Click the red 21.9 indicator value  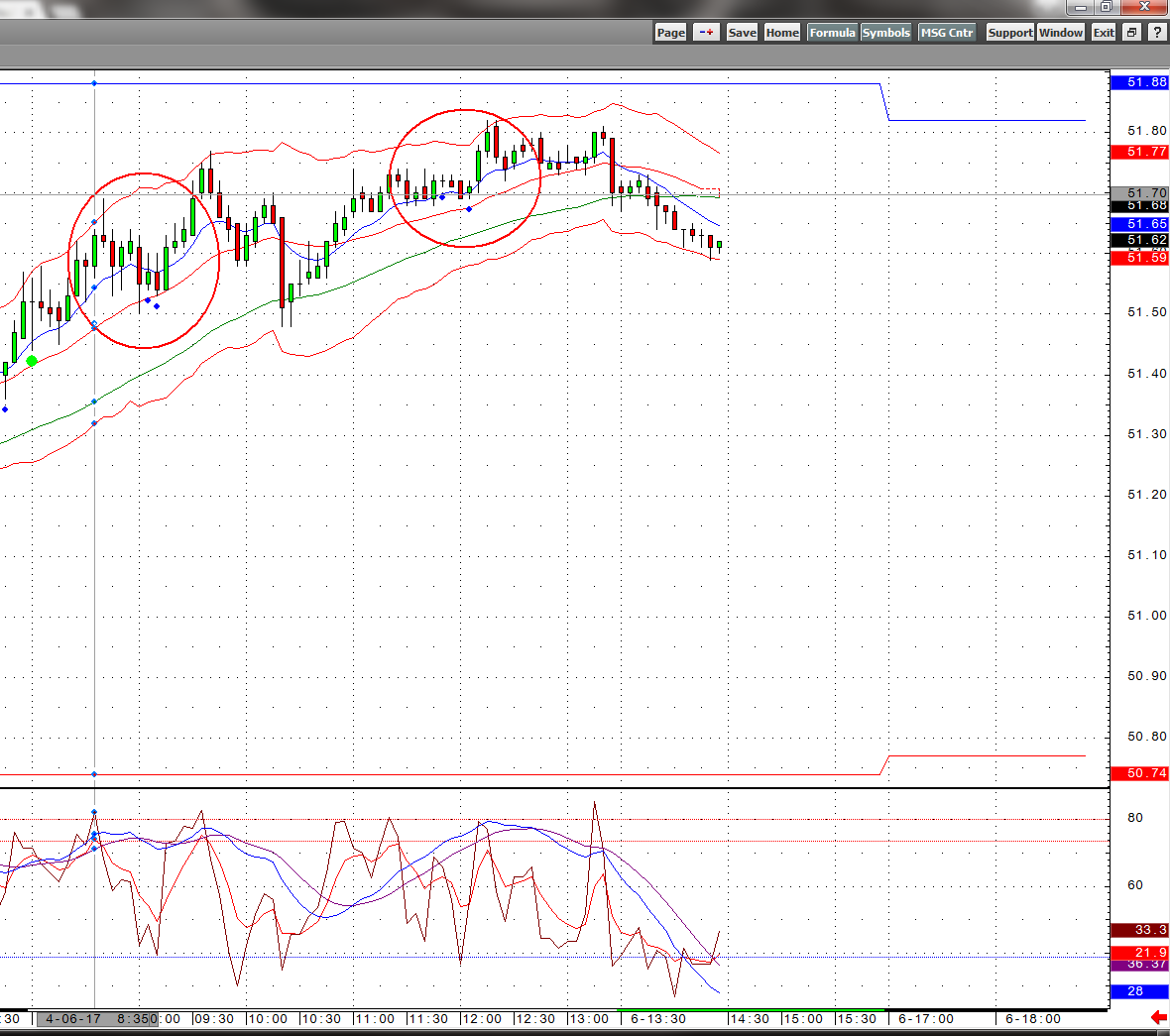tap(1139, 952)
